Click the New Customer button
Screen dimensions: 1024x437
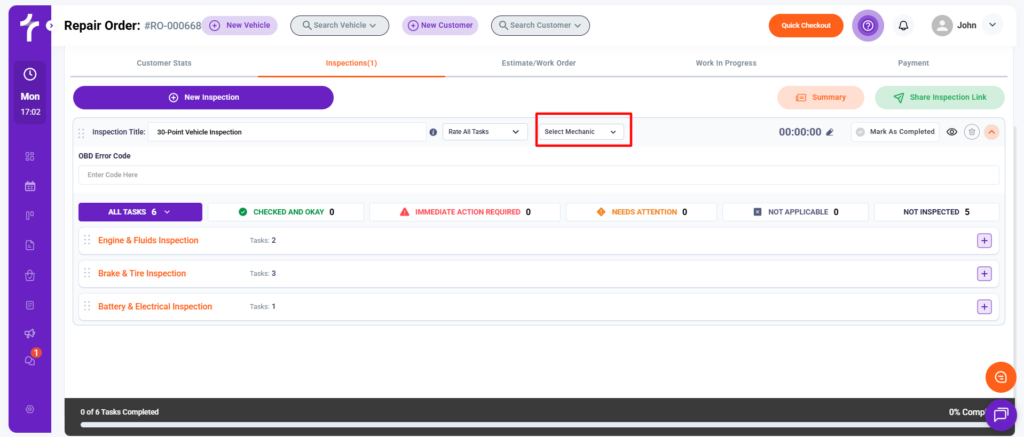point(440,25)
